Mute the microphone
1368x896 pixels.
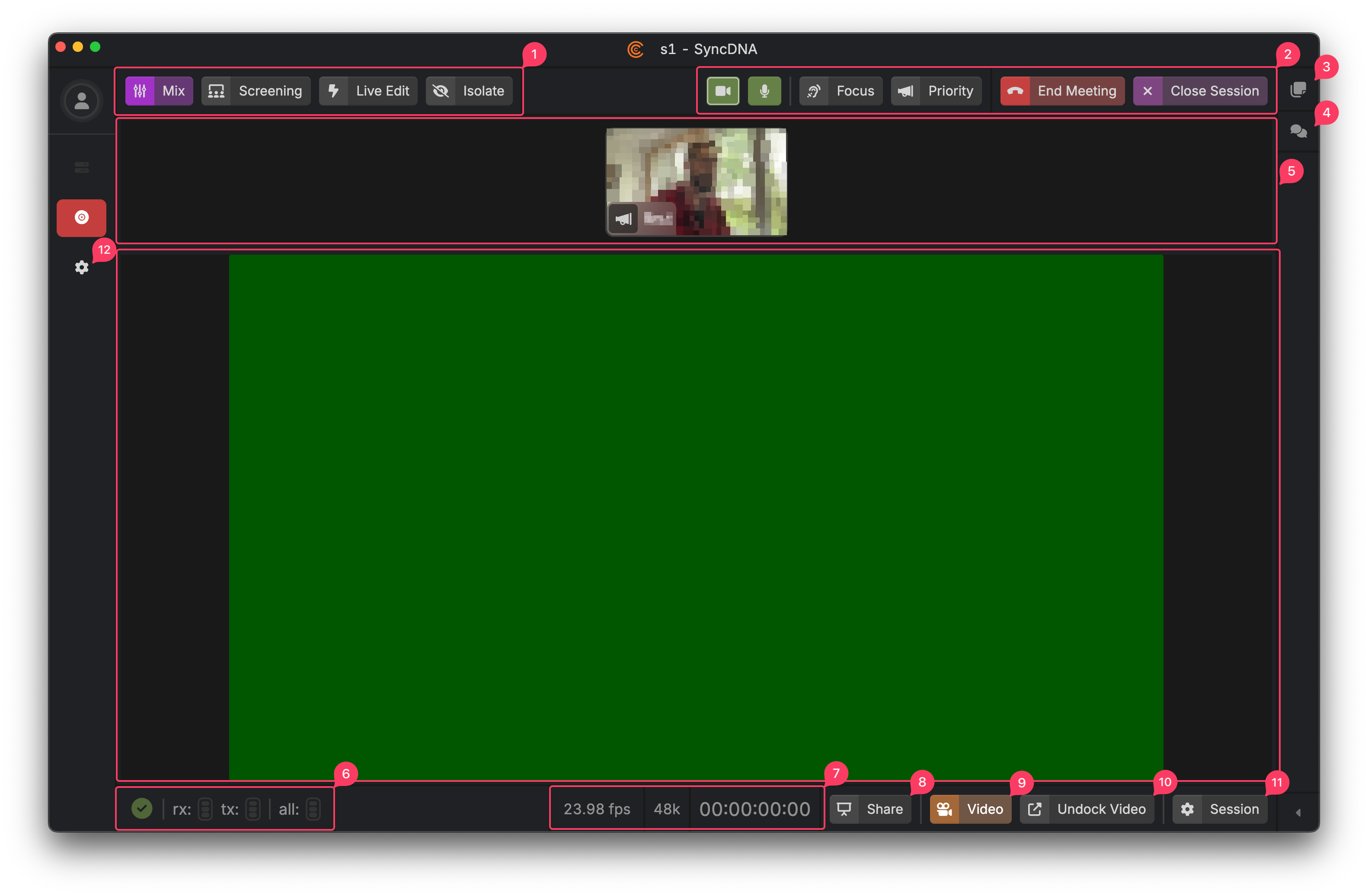click(764, 90)
